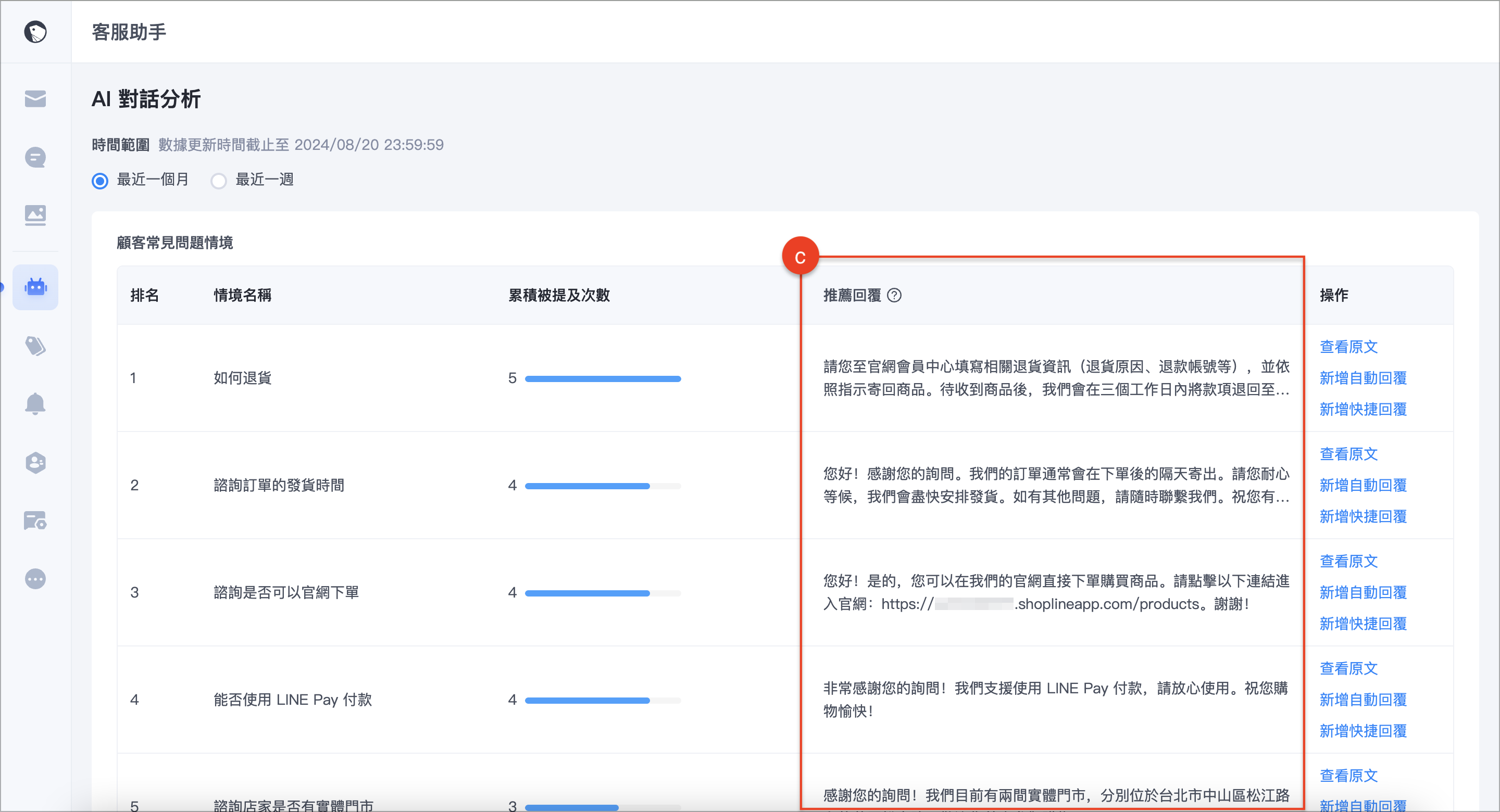Image resolution: width=1500 pixels, height=812 pixels.
Task: Open the message settings icon in sidebar
Action: (x=35, y=521)
